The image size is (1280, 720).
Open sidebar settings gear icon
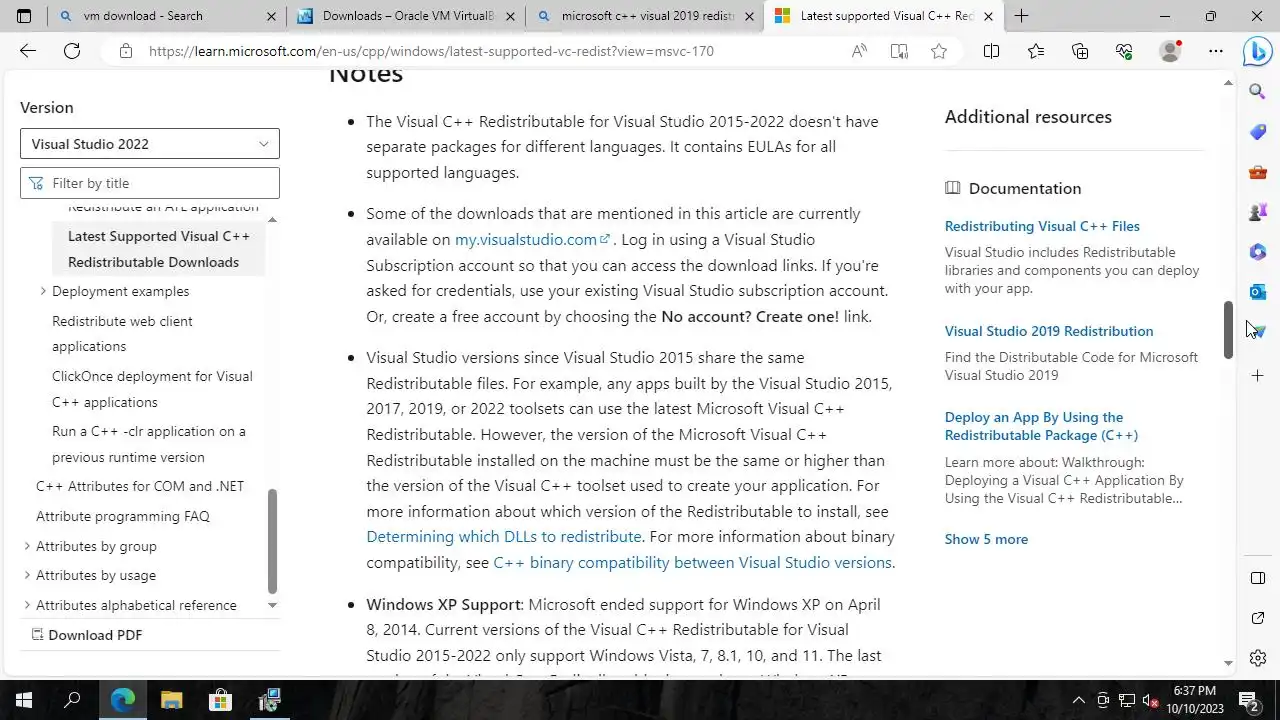(x=1258, y=658)
